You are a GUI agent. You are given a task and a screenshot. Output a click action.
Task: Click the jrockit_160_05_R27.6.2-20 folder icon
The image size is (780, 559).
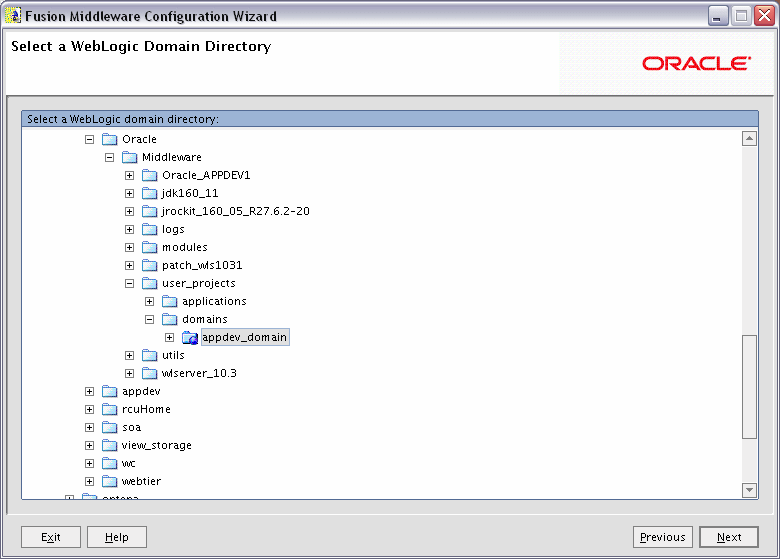[149, 211]
